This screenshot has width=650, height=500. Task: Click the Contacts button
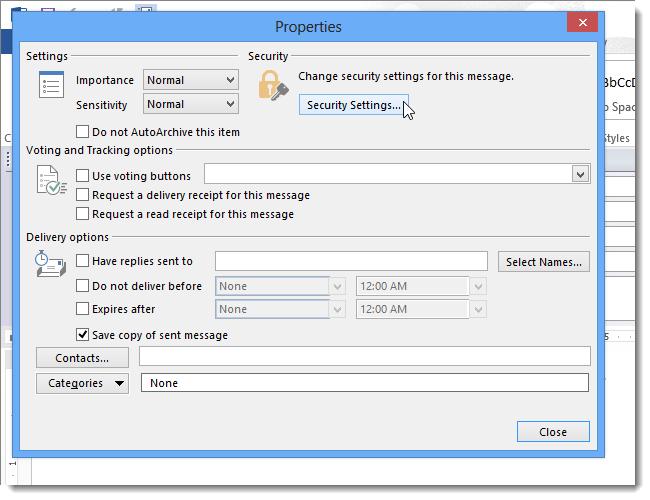pos(82,358)
